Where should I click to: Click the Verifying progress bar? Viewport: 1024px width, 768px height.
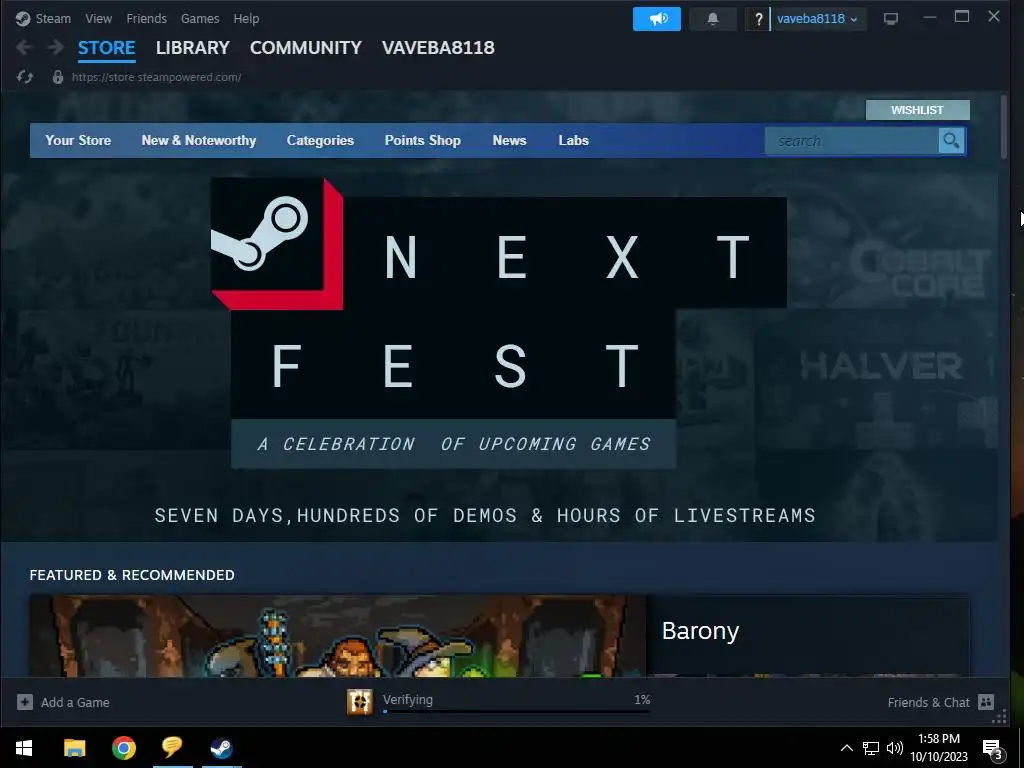(x=517, y=711)
